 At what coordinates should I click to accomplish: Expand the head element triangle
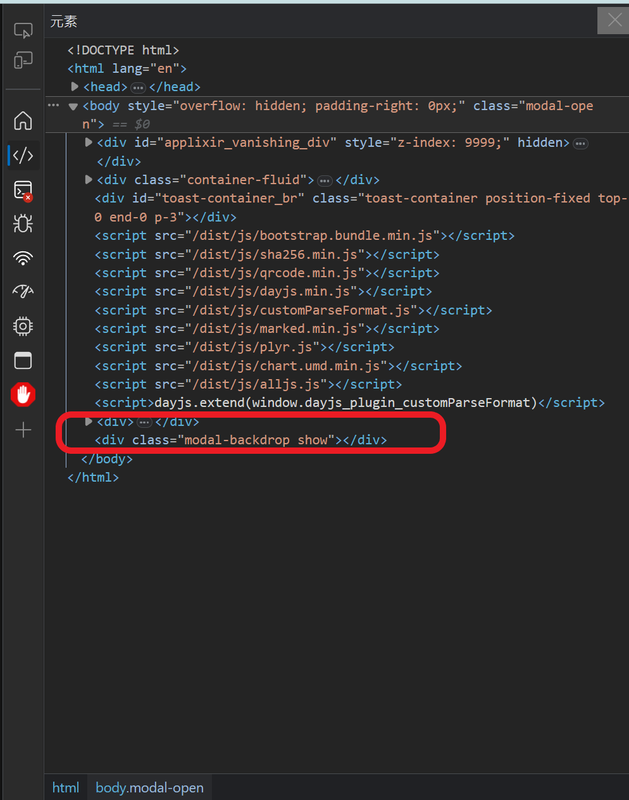coord(74,87)
